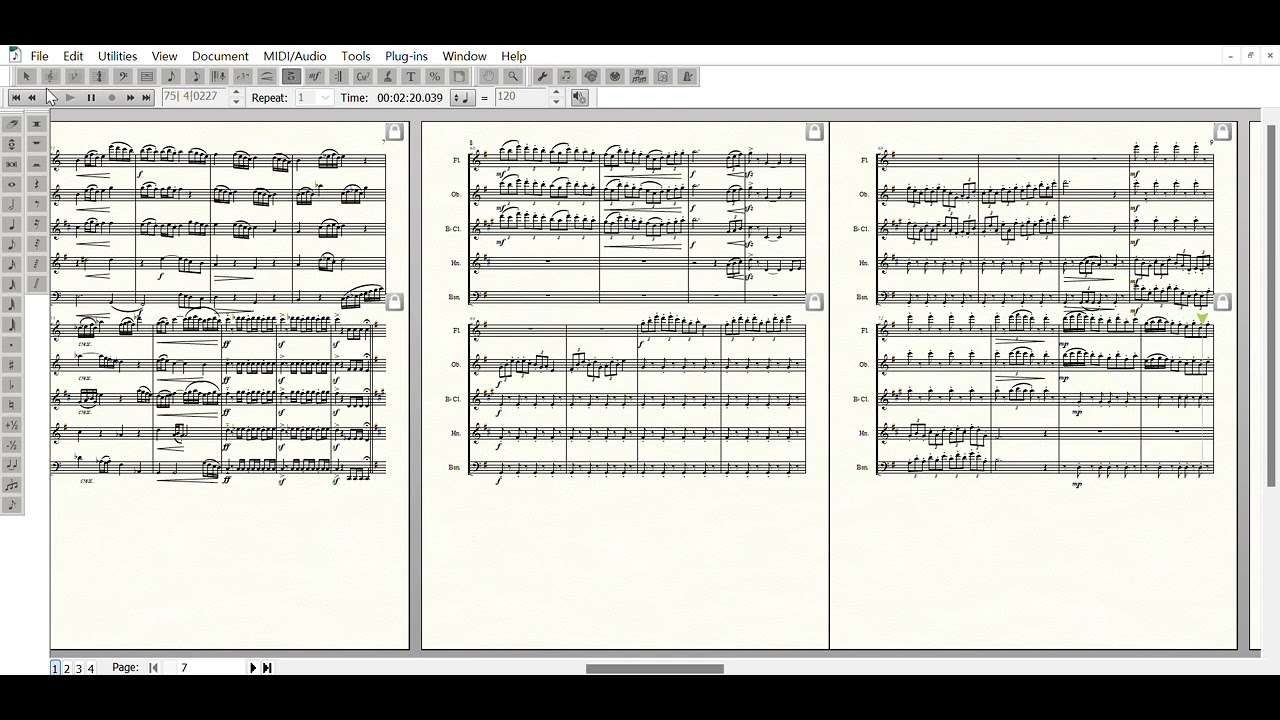This screenshot has width=1280, height=720.
Task: Select the Text tool T icon
Action: 411,76
